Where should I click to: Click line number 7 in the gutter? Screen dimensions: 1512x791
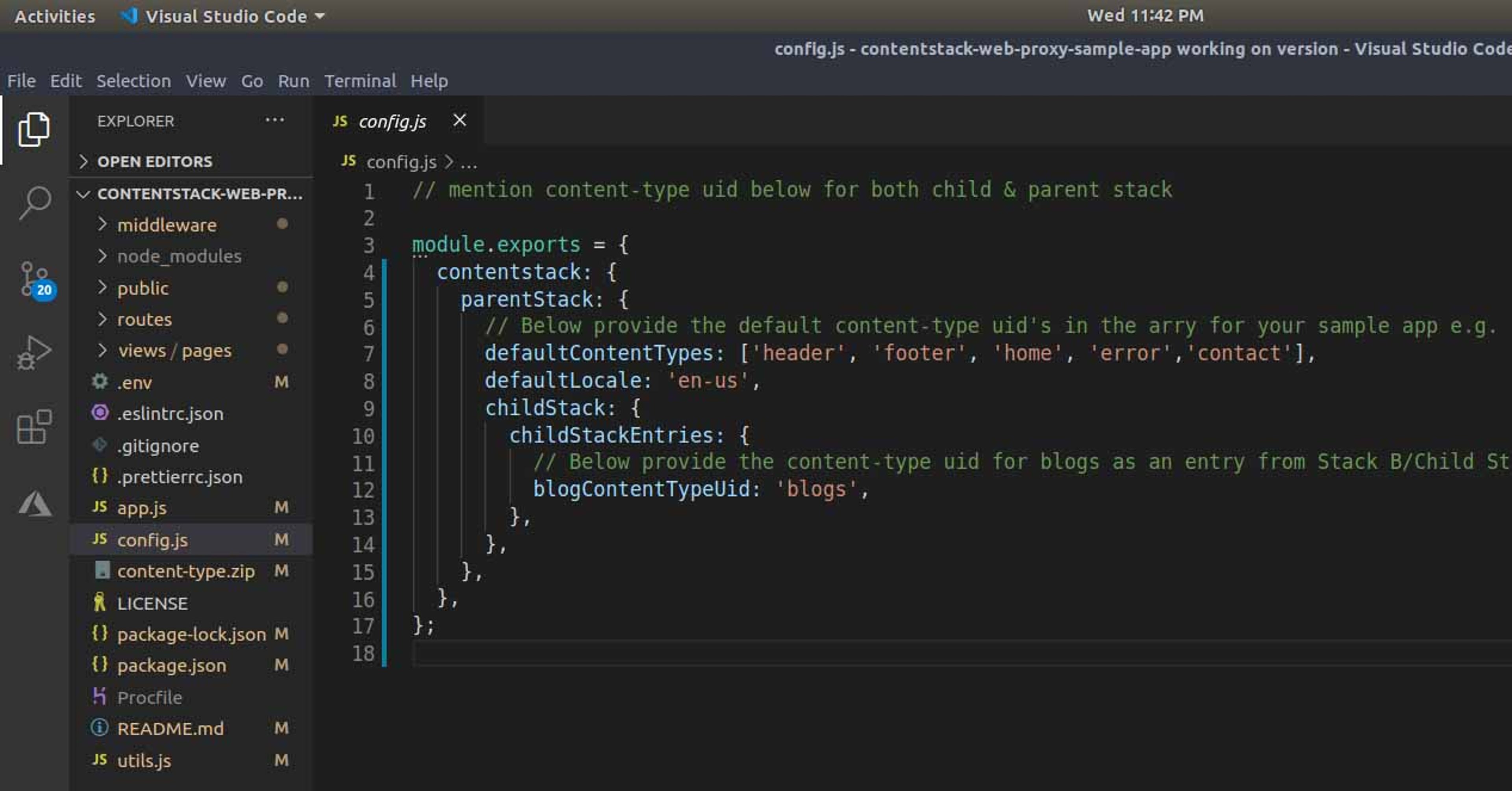368,354
